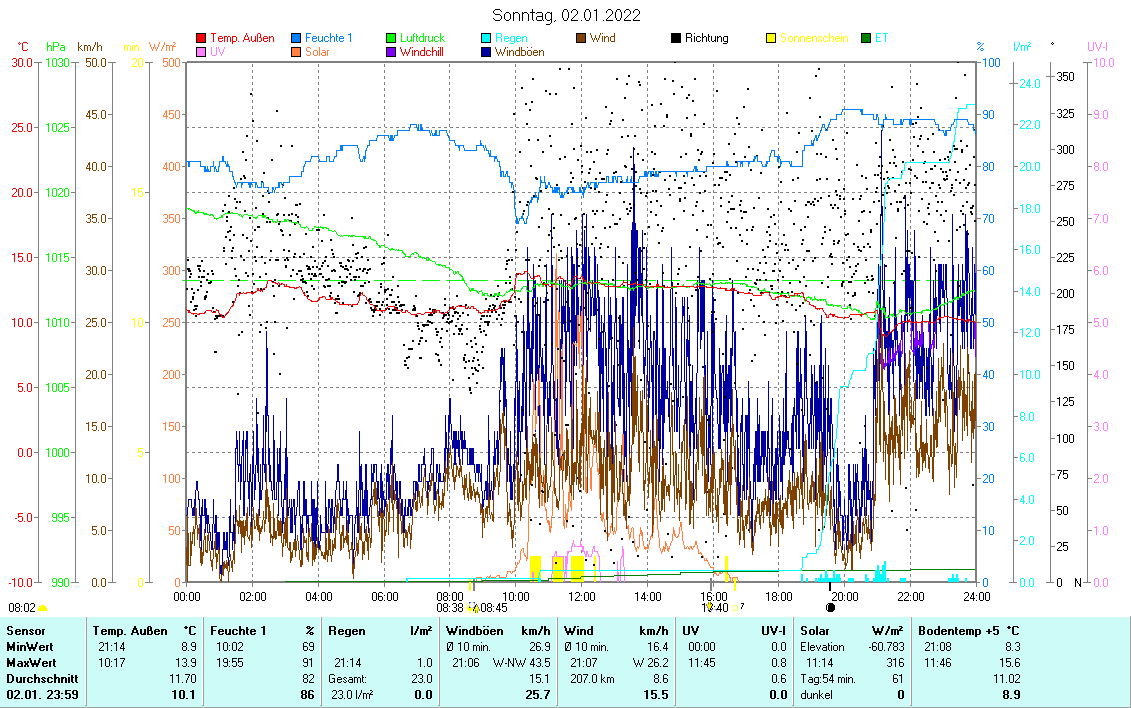The width and height of the screenshot is (1131, 708).
Task: Click the new moon icon below the time axis
Action: pyautogui.click(x=830, y=607)
